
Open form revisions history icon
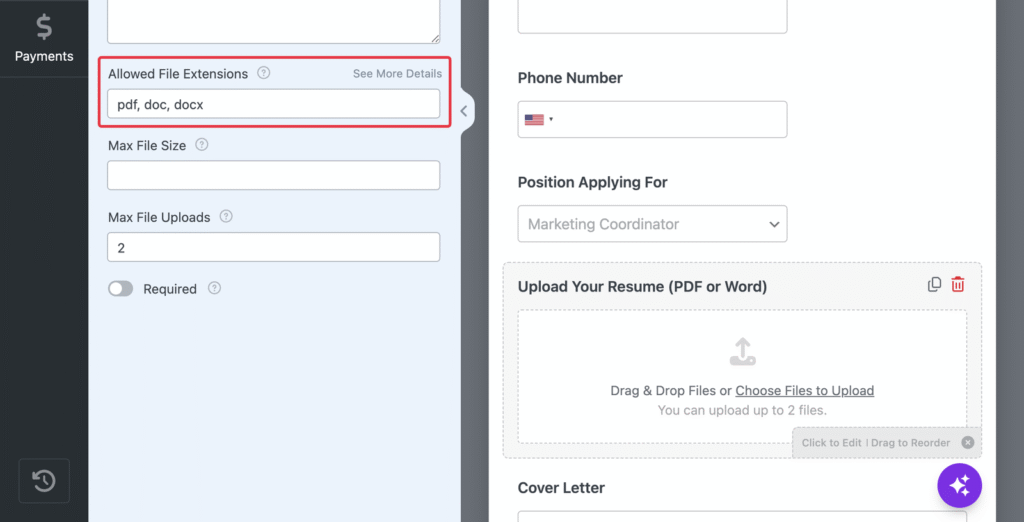pos(44,481)
